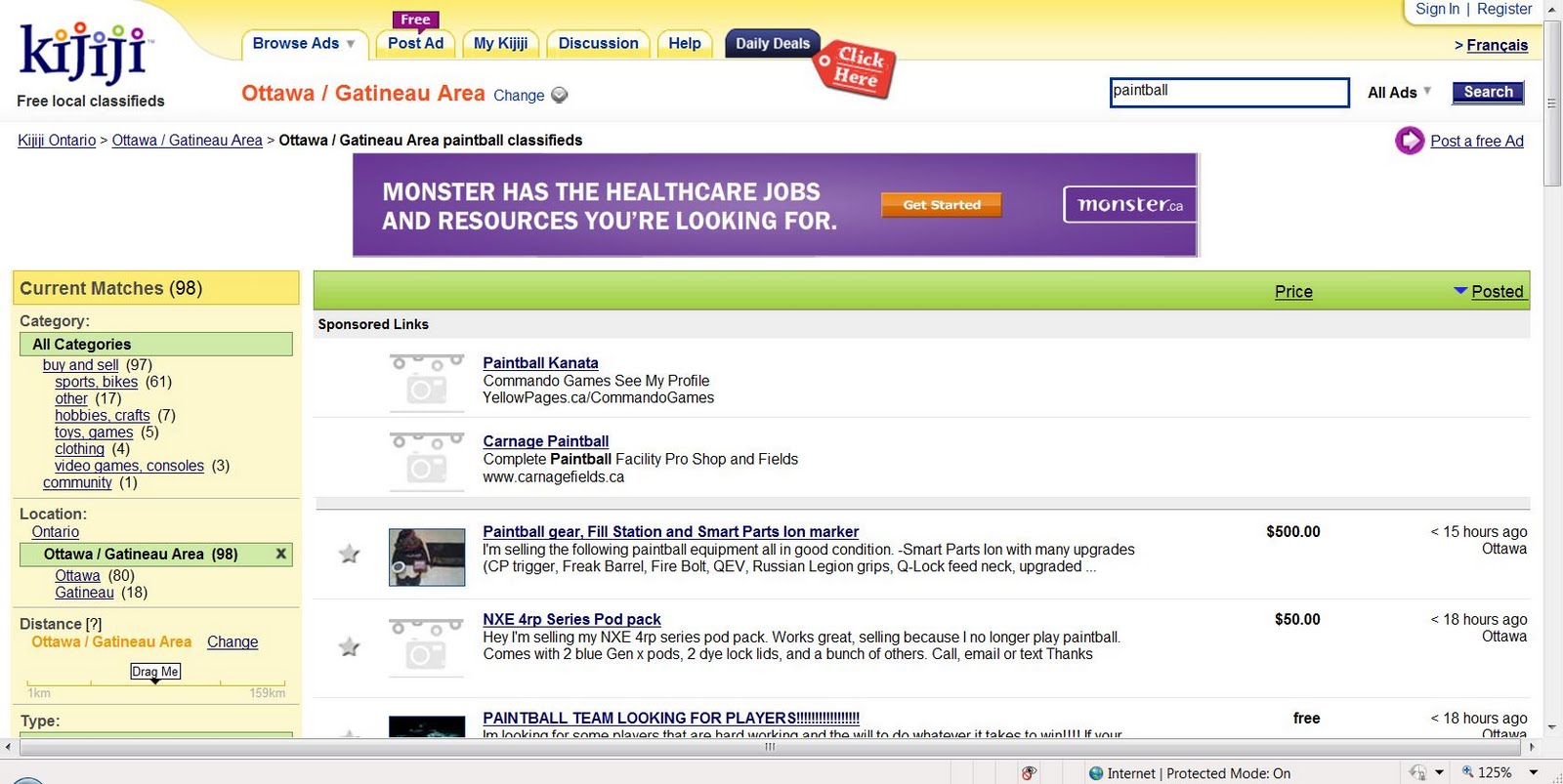Click the paintball search input field

click(1229, 92)
